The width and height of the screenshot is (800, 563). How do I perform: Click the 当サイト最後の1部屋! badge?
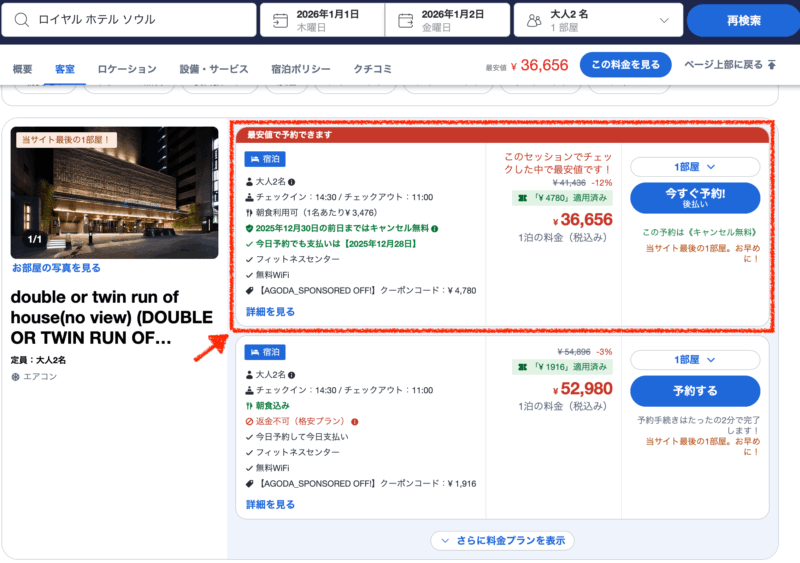pyautogui.click(x=66, y=140)
